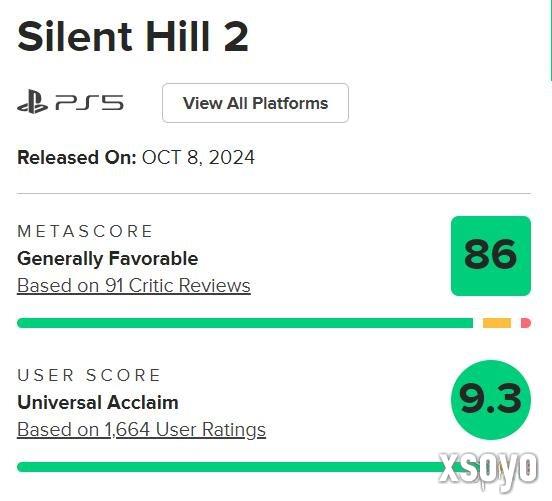Image resolution: width=552 pixels, height=501 pixels.
Task: Click the PS5 platform wordmark
Action: [x=89, y=103]
